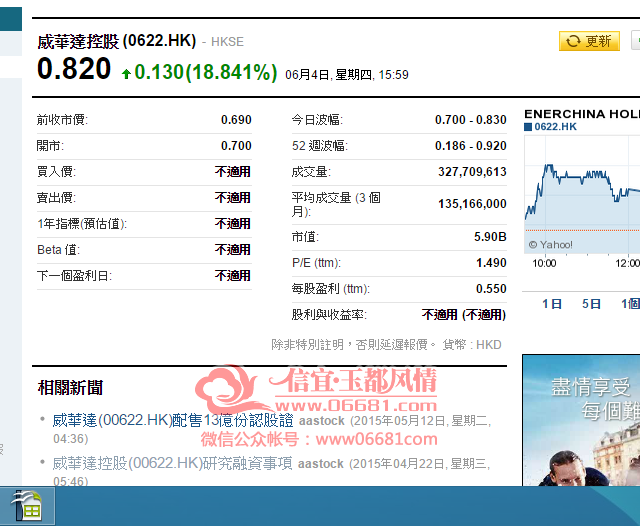Click the 買入價 label

[56, 172]
